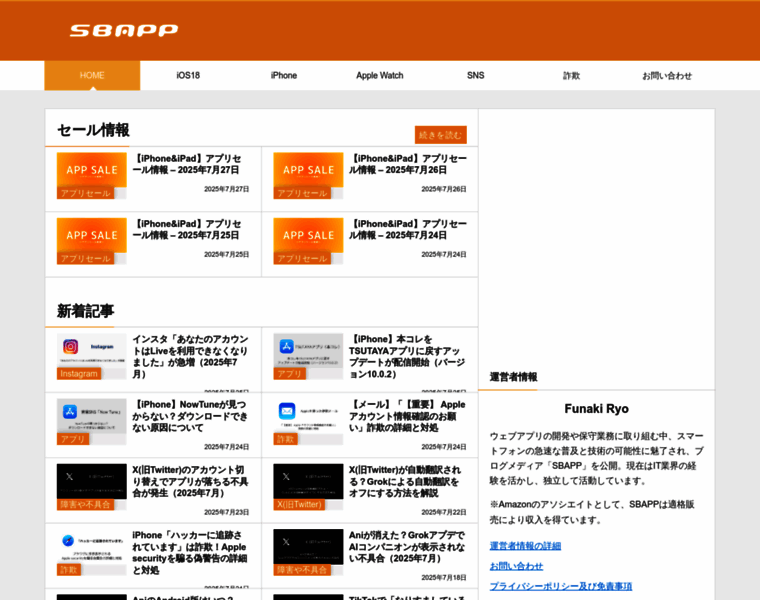Open インスタ Live利用できなくなりました article
The width and height of the screenshot is (760, 600).
[x=190, y=356]
